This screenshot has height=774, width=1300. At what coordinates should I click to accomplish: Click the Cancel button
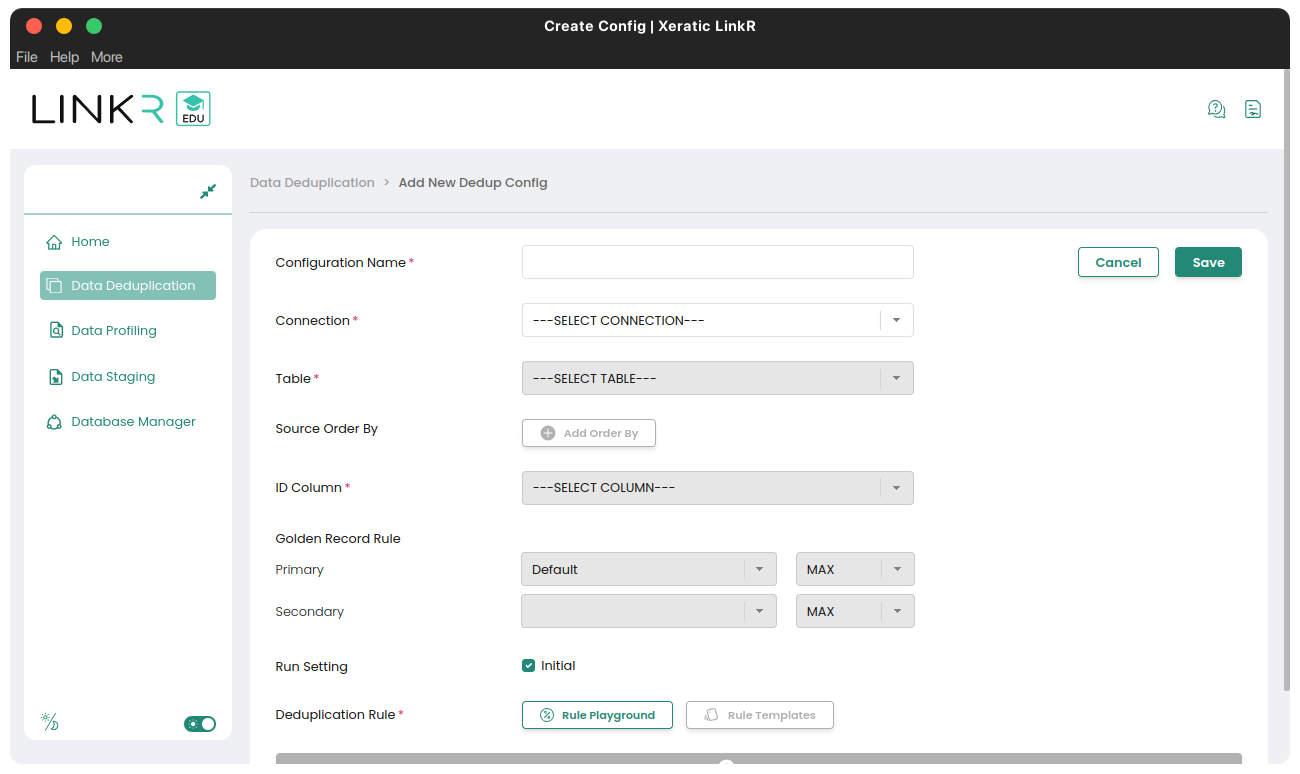pyautogui.click(x=1118, y=262)
